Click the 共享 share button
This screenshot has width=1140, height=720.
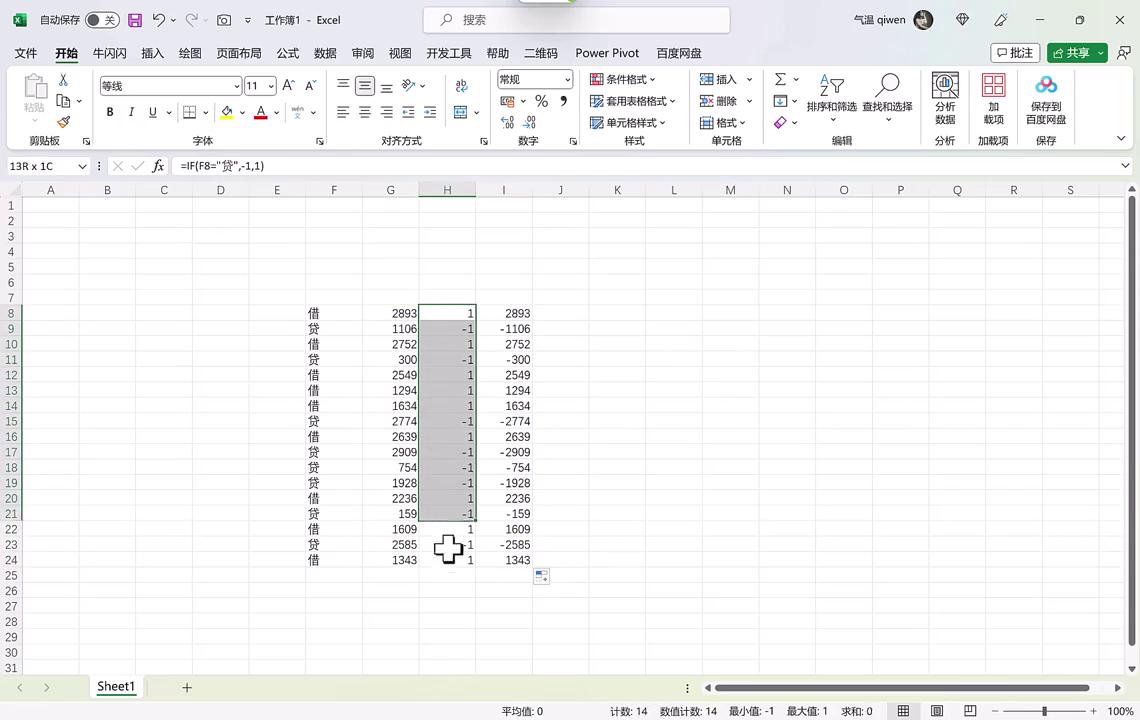point(1077,53)
